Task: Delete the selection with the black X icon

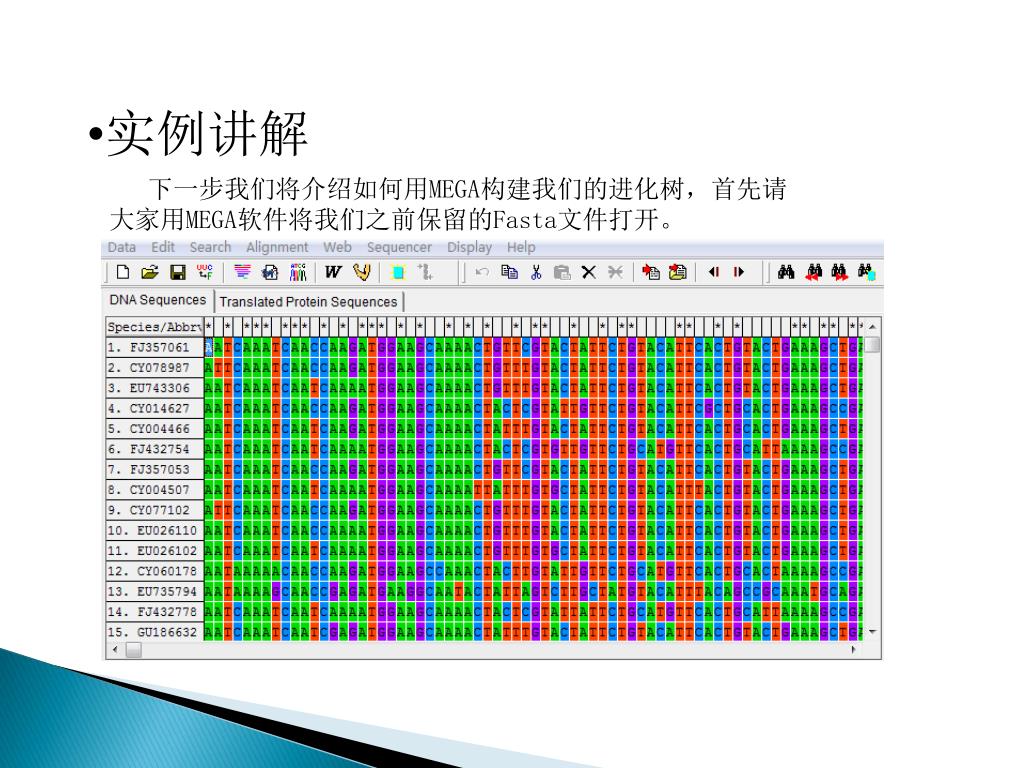Action: (588, 272)
